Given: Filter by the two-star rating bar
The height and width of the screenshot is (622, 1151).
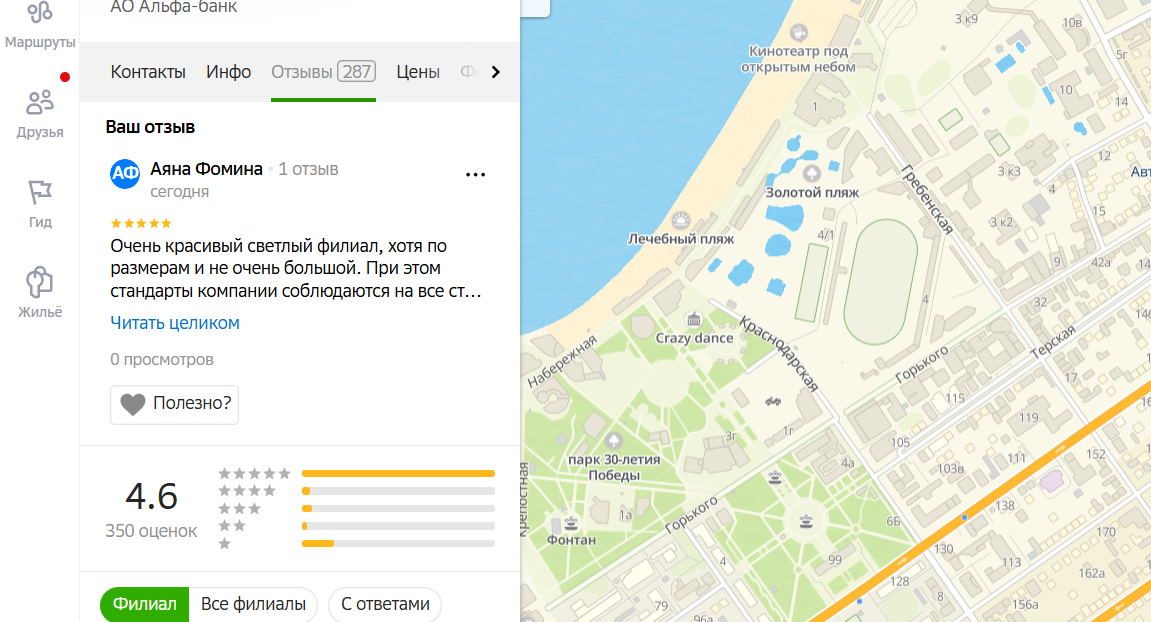Looking at the screenshot, I should coord(399,526).
